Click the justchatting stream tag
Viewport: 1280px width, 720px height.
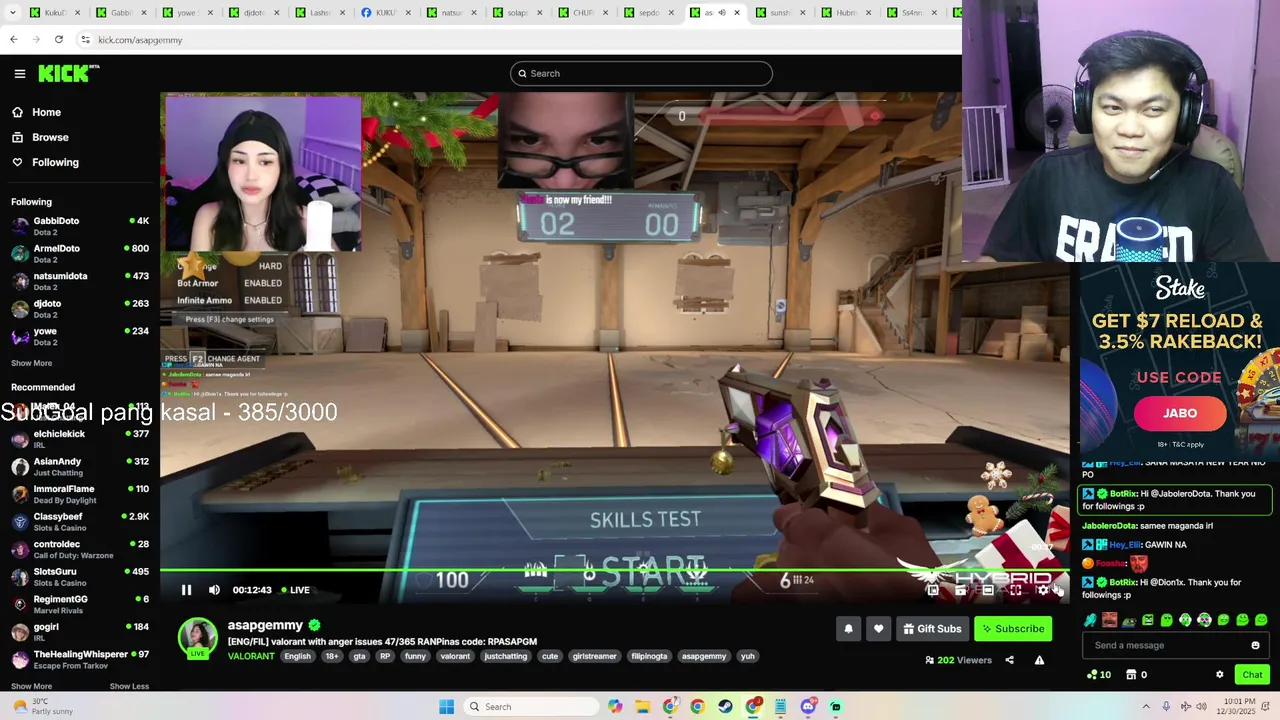click(505, 656)
